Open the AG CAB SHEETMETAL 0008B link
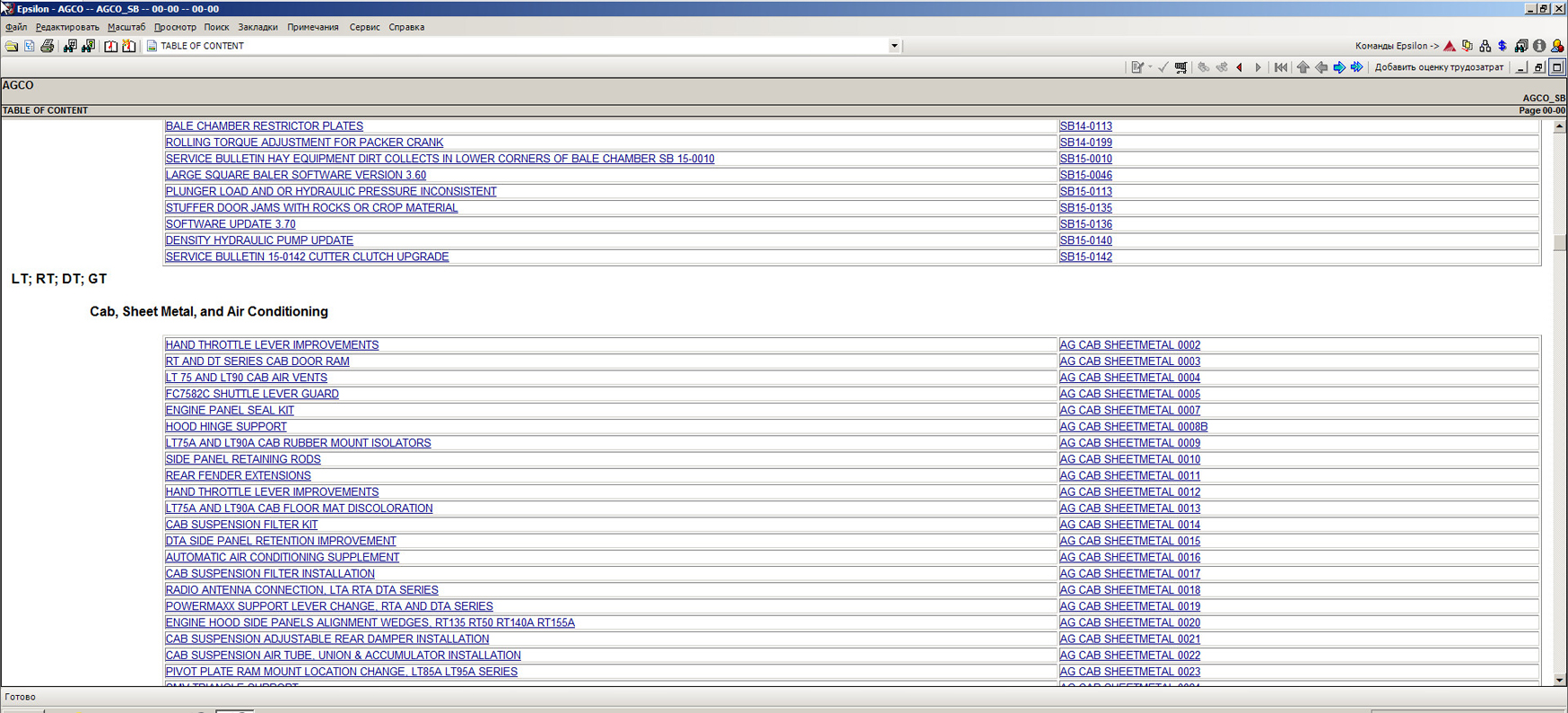 click(x=1133, y=427)
